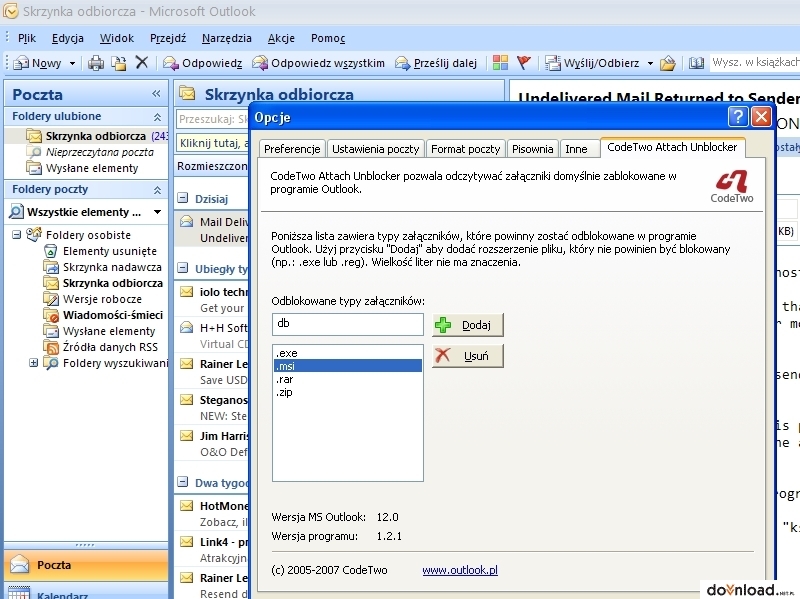The height and width of the screenshot is (599, 800).
Task: Collapse the Ubiegły tydzień message group
Action: [x=182, y=268]
